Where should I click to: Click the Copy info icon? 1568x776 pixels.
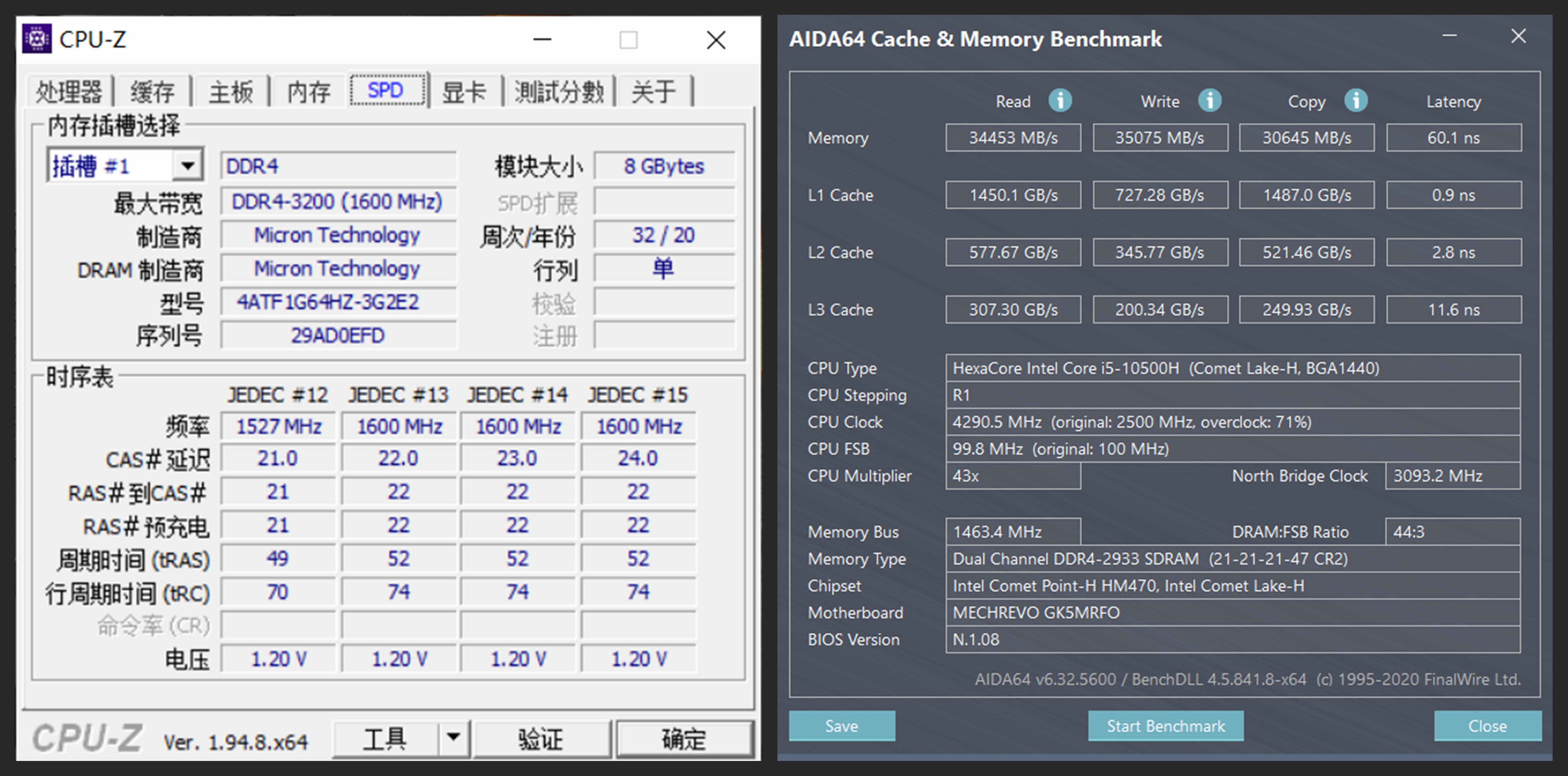coord(1356,100)
